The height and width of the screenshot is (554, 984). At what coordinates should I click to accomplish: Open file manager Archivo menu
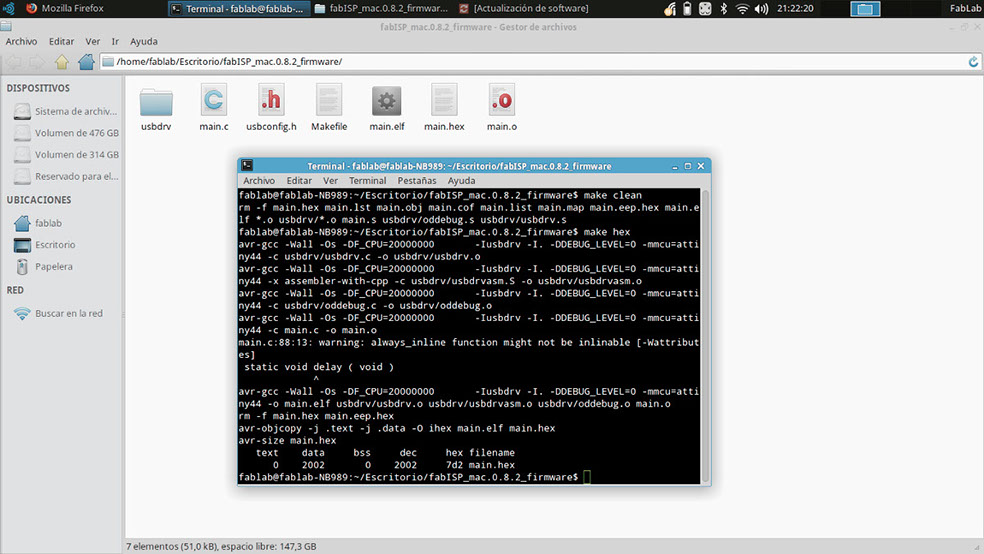21,41
